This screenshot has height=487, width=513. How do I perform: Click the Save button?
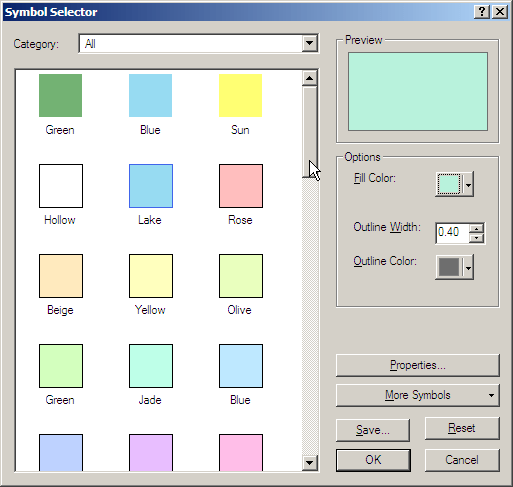(373, 430)
